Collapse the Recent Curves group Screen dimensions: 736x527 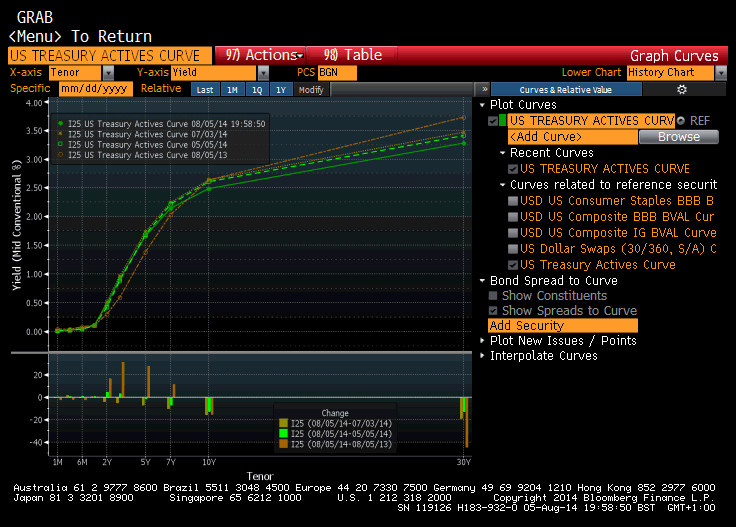tap(502, 153)
